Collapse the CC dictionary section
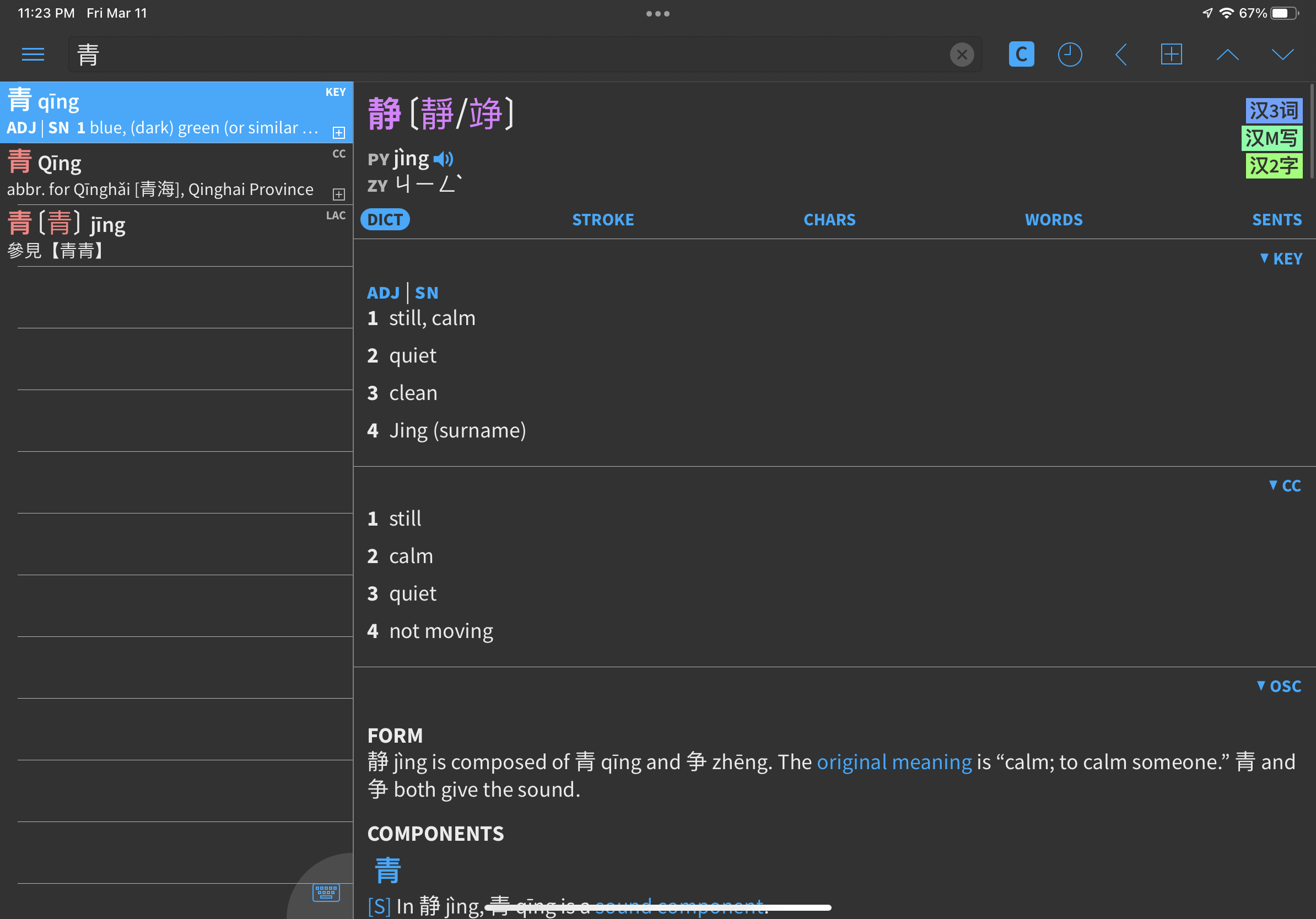 [x=1285, y=486]
